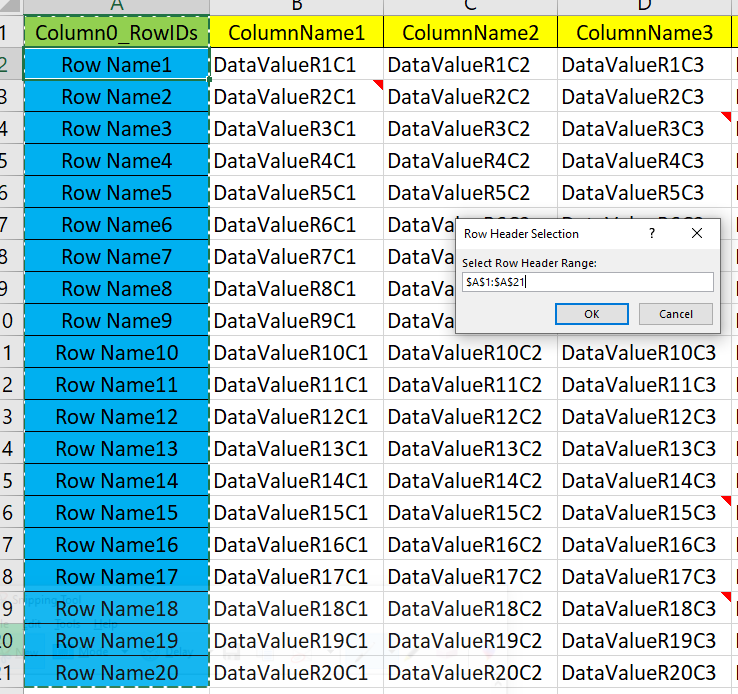Click the Row Name10 cell
Image resolution: width=738 pixels, height=694 pixels.
click(x=116, y=353)
